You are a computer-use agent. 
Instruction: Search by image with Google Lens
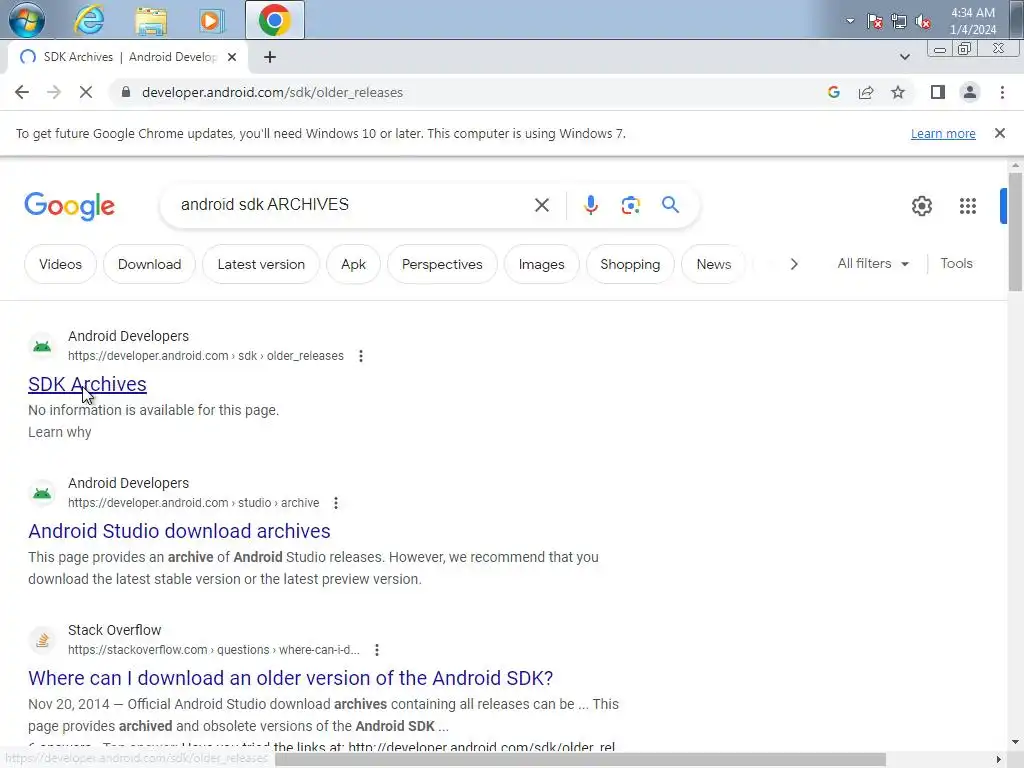click(630, 205)
